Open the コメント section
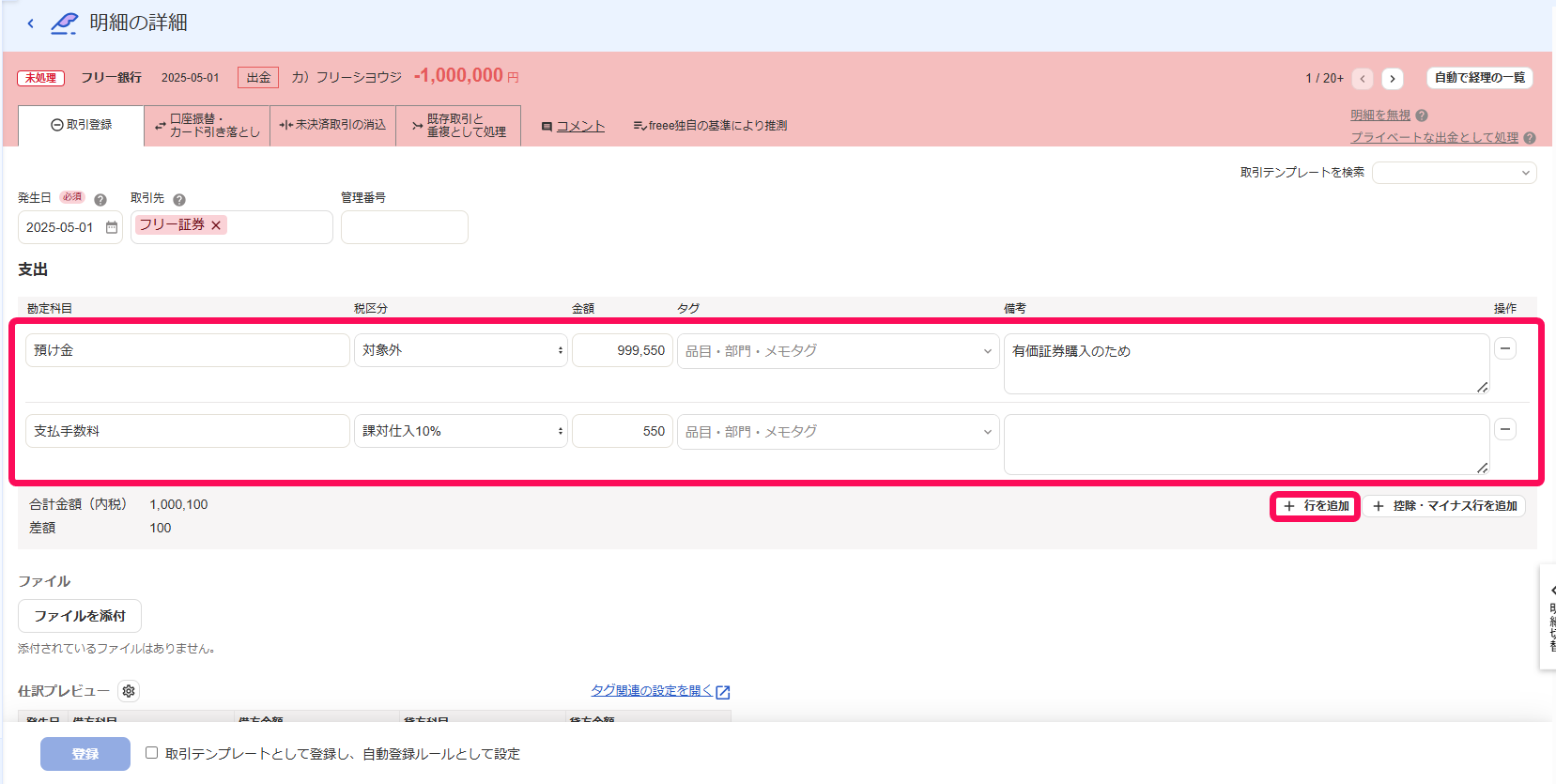Image resolution: width=1556 pixels, height=784 pixels. [574, 126]
